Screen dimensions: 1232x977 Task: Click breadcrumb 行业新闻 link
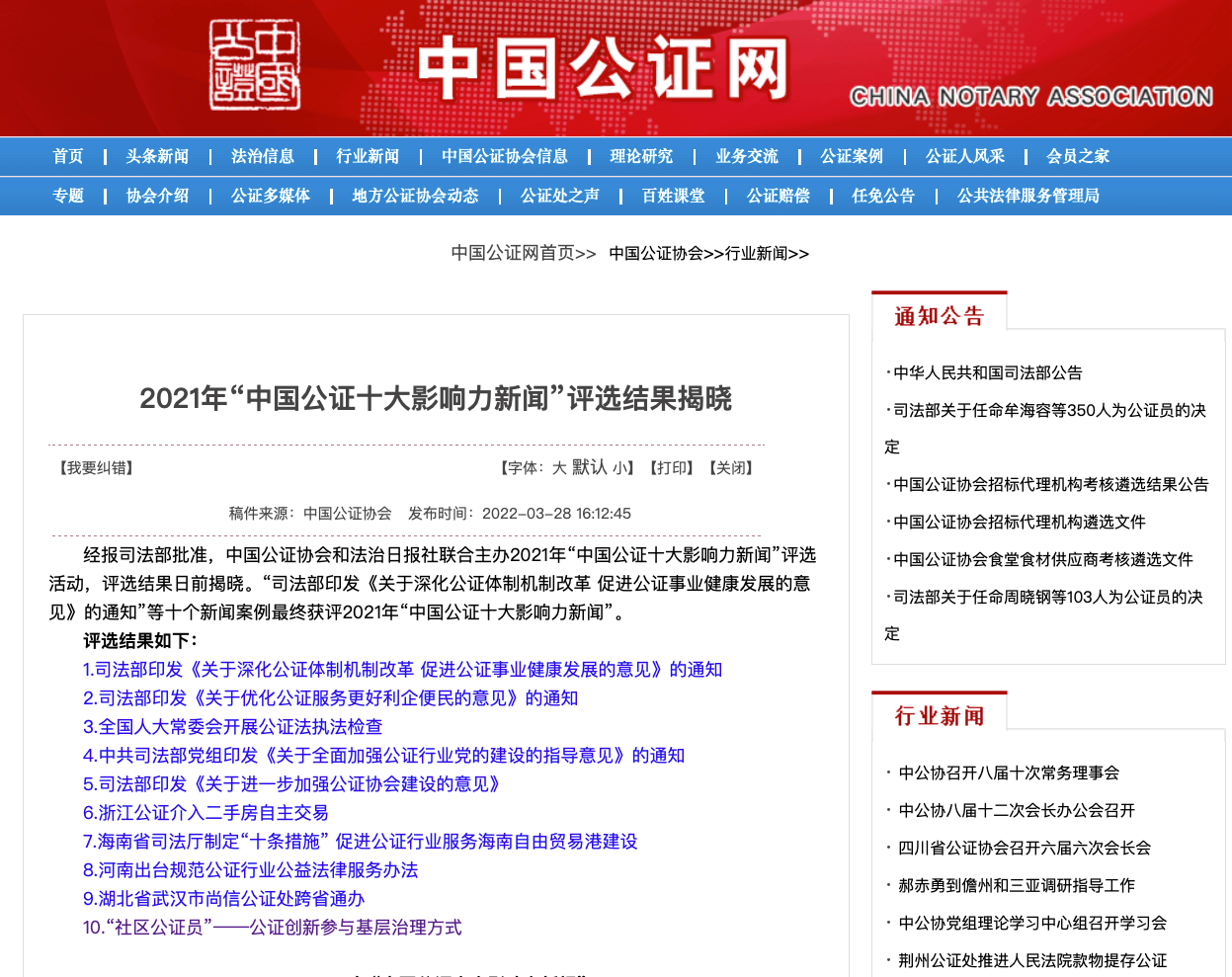[x=756, y=254]
